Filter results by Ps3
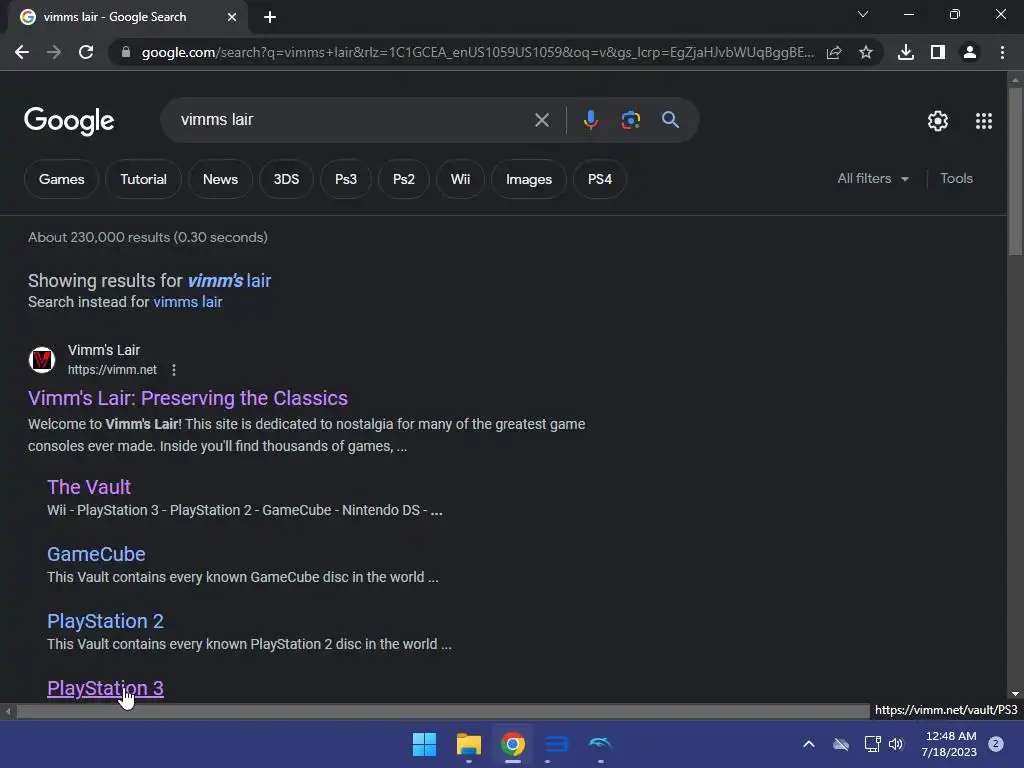 tap(345, 180)
